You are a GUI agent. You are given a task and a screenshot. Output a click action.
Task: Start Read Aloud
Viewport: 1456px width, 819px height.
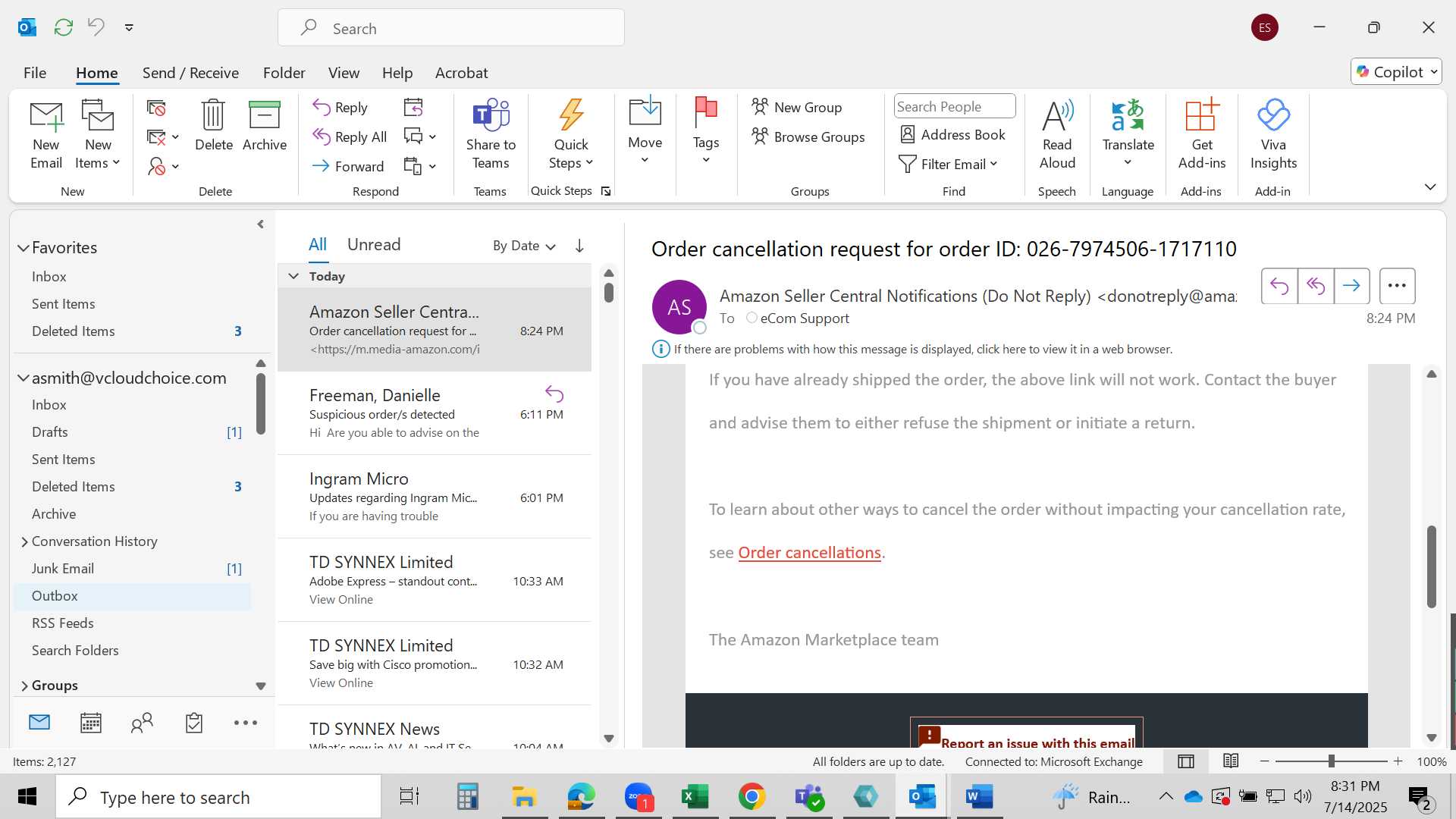click(1057, 135)
